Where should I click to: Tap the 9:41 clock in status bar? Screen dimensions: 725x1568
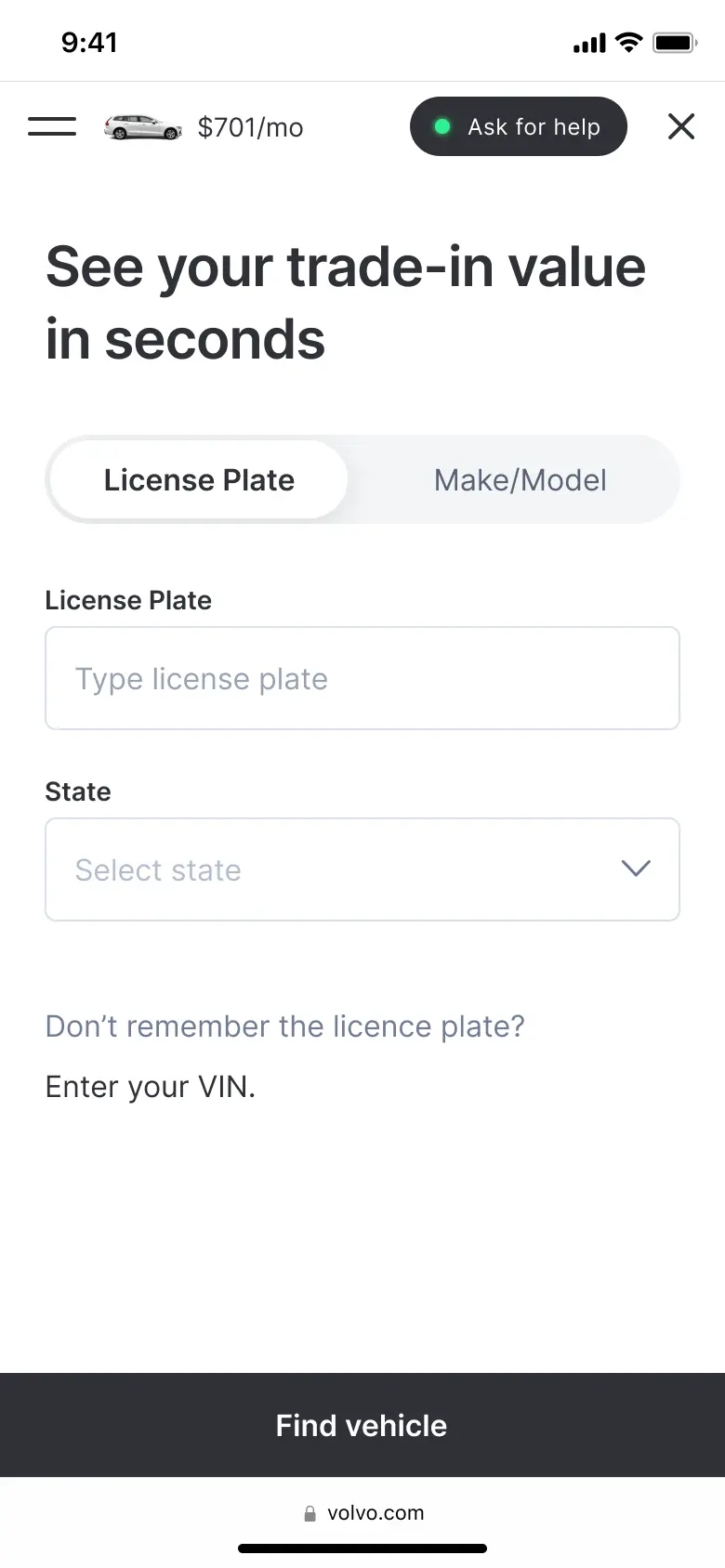click(89, 43)
